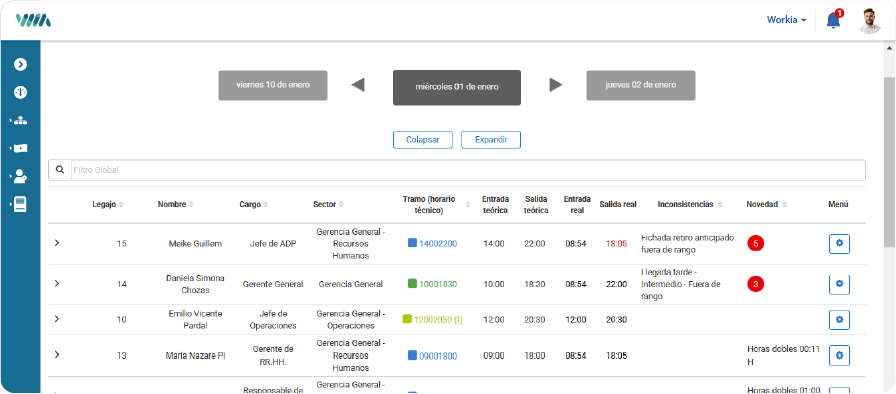Open gear menu for Meike Guillem

tap(839, 243)
